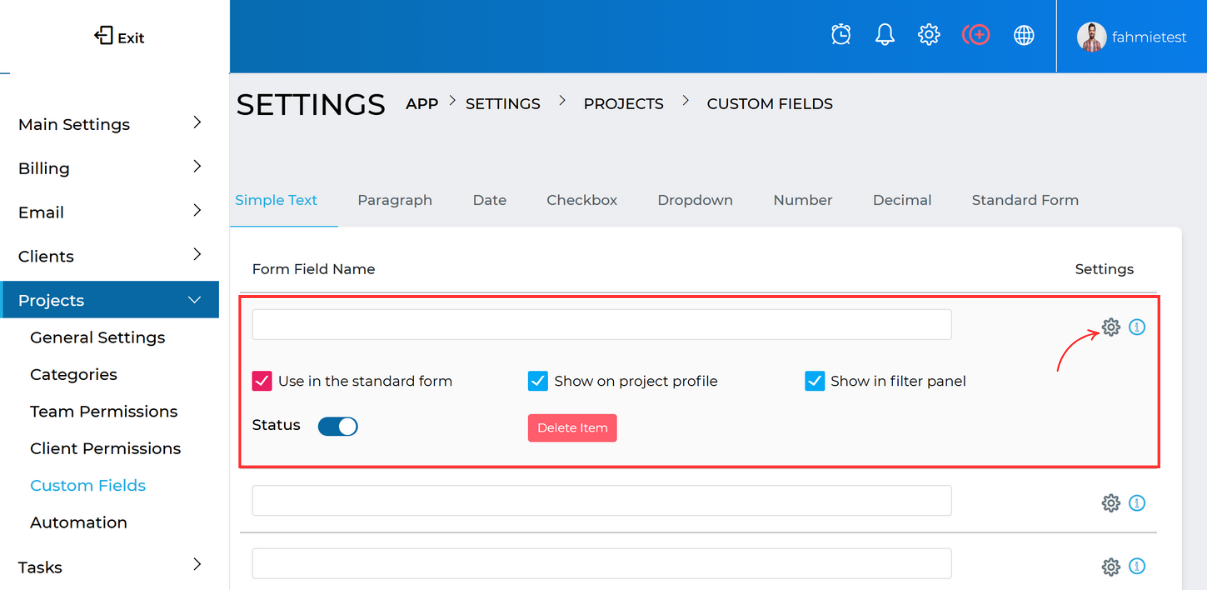This screenshot has width=1207, height=590.
Task: Click the info icon in the third field row
Action: pyautogui.click(x=1137, y=566)
